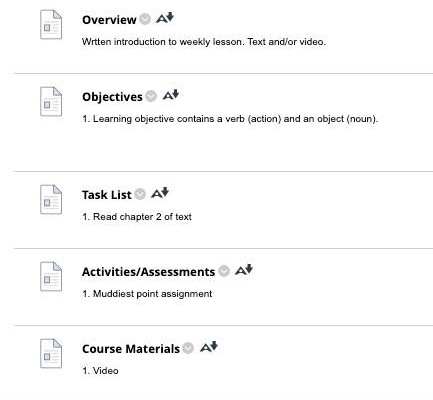The height and width of the screenshot is (400, 433).
Task: Open accessibility score icon beside Task List
Action: click(x=160, y=193)
